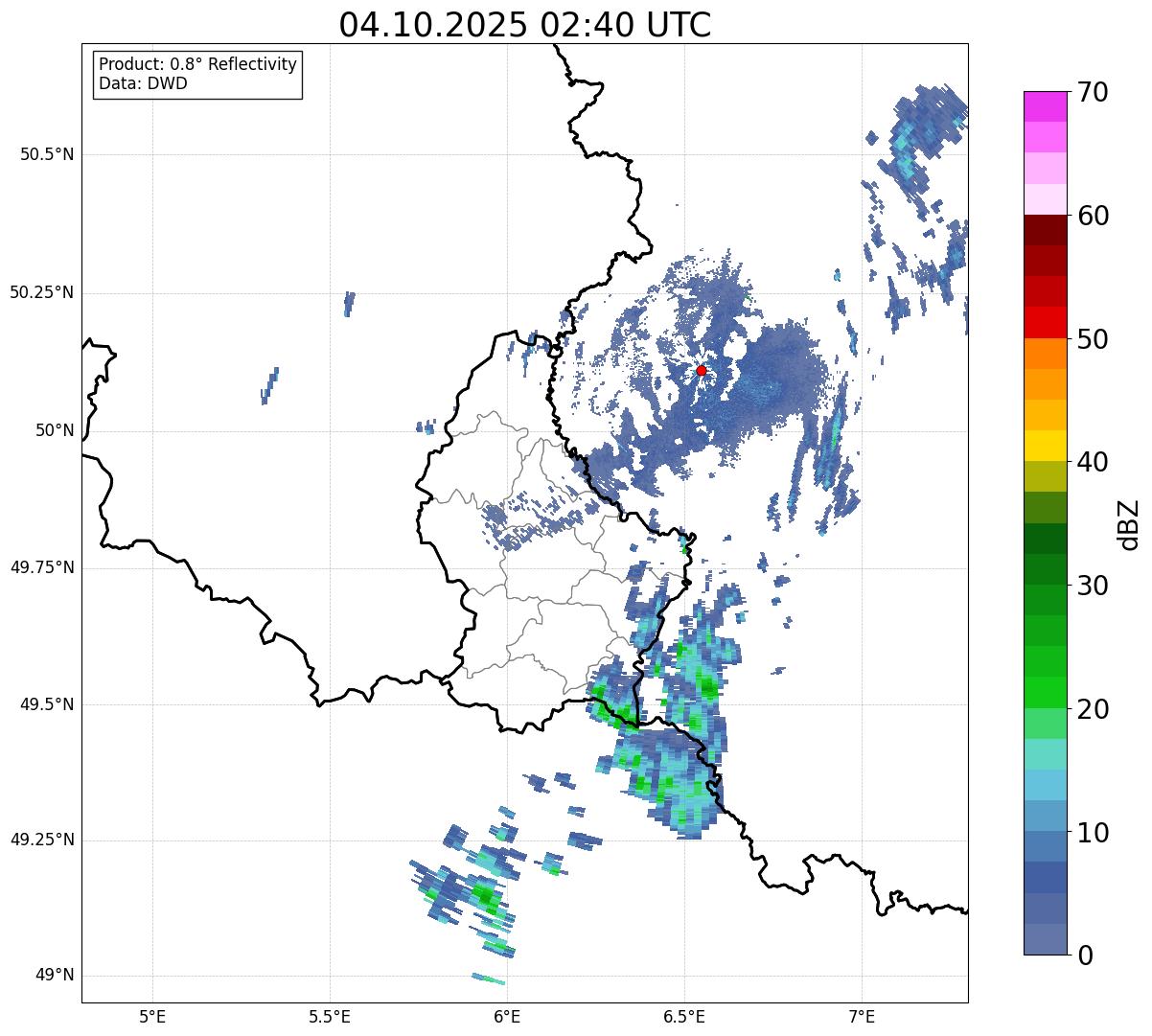
Task: Click the dark maroon colorbar swatch below 60
Action: point(1045,230)
